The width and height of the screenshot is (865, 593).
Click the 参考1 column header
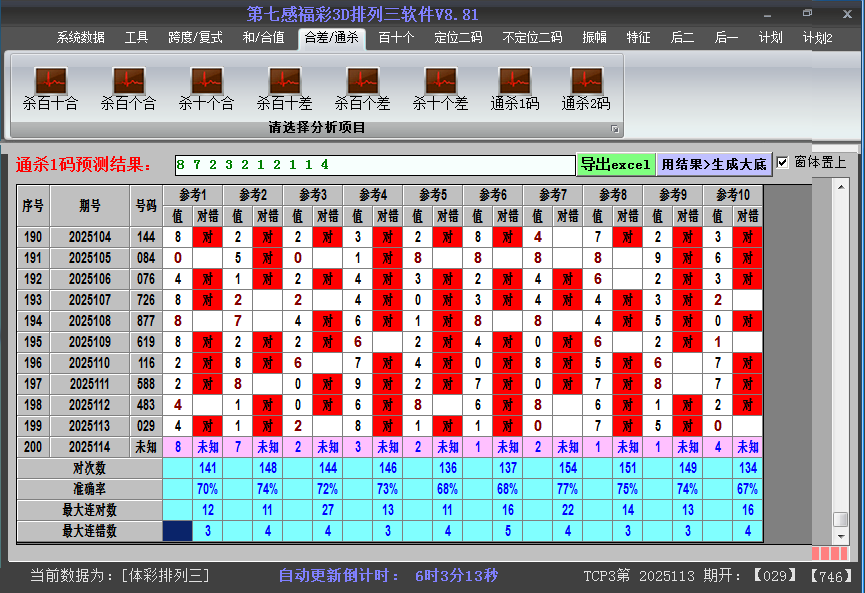[x=193, y=195]
